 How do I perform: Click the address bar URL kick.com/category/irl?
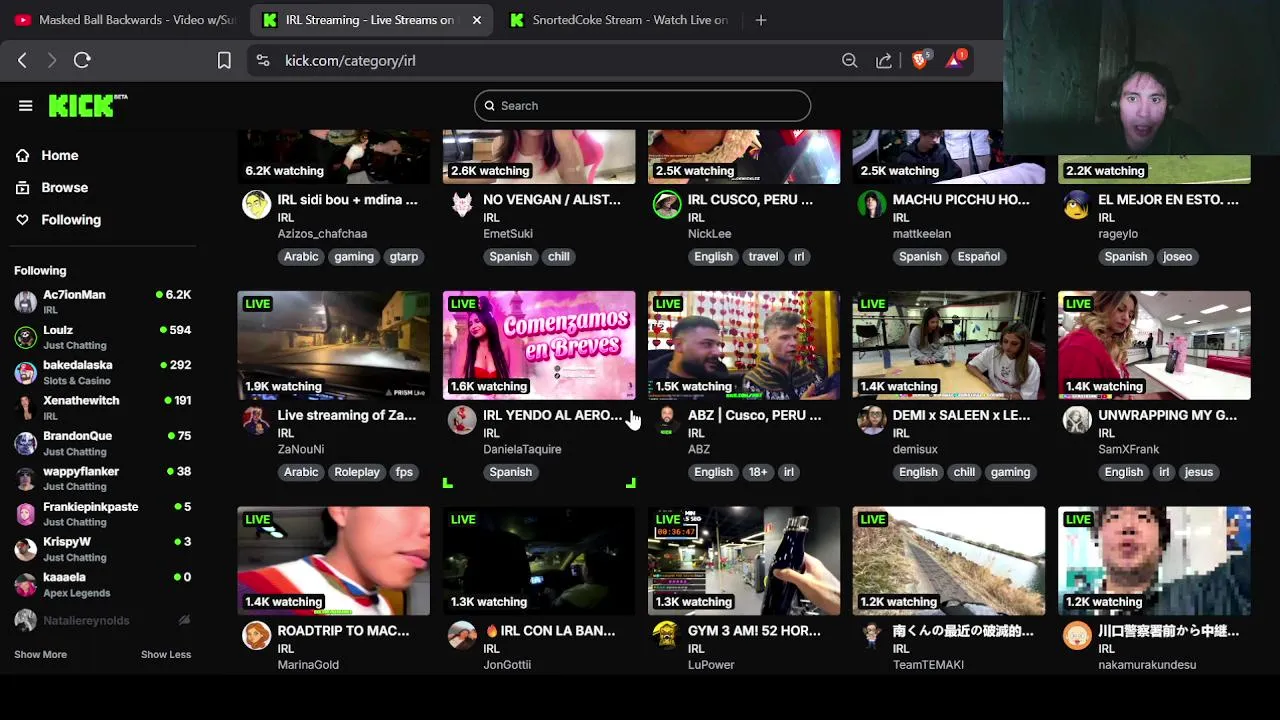(x=350, y=60)
